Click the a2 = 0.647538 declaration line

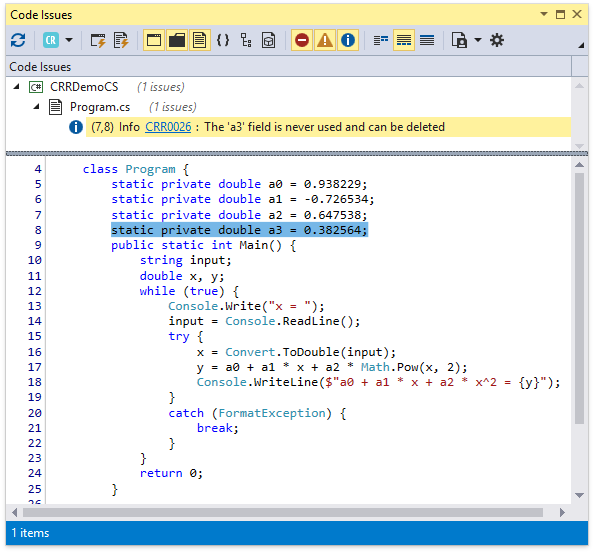pyautogui.click(x=239, y=215)
